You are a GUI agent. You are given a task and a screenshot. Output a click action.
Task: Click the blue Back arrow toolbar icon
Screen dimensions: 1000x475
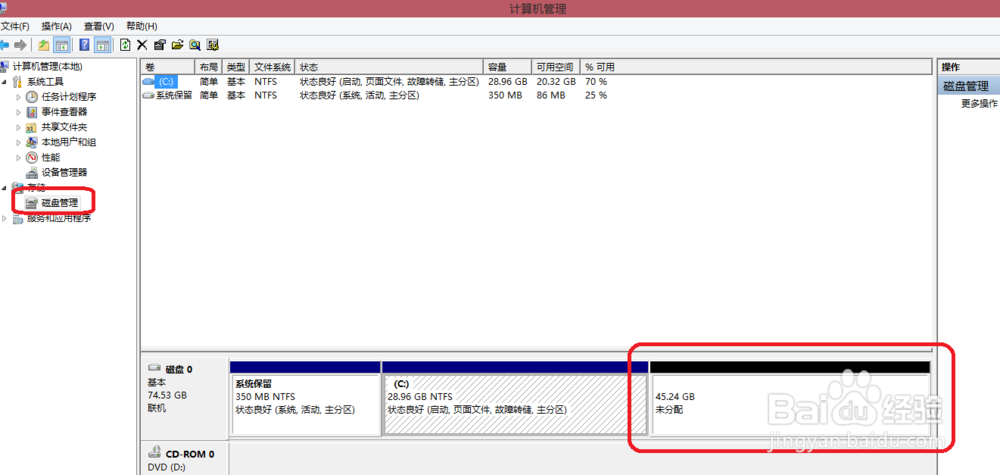[x=4, y=45]
